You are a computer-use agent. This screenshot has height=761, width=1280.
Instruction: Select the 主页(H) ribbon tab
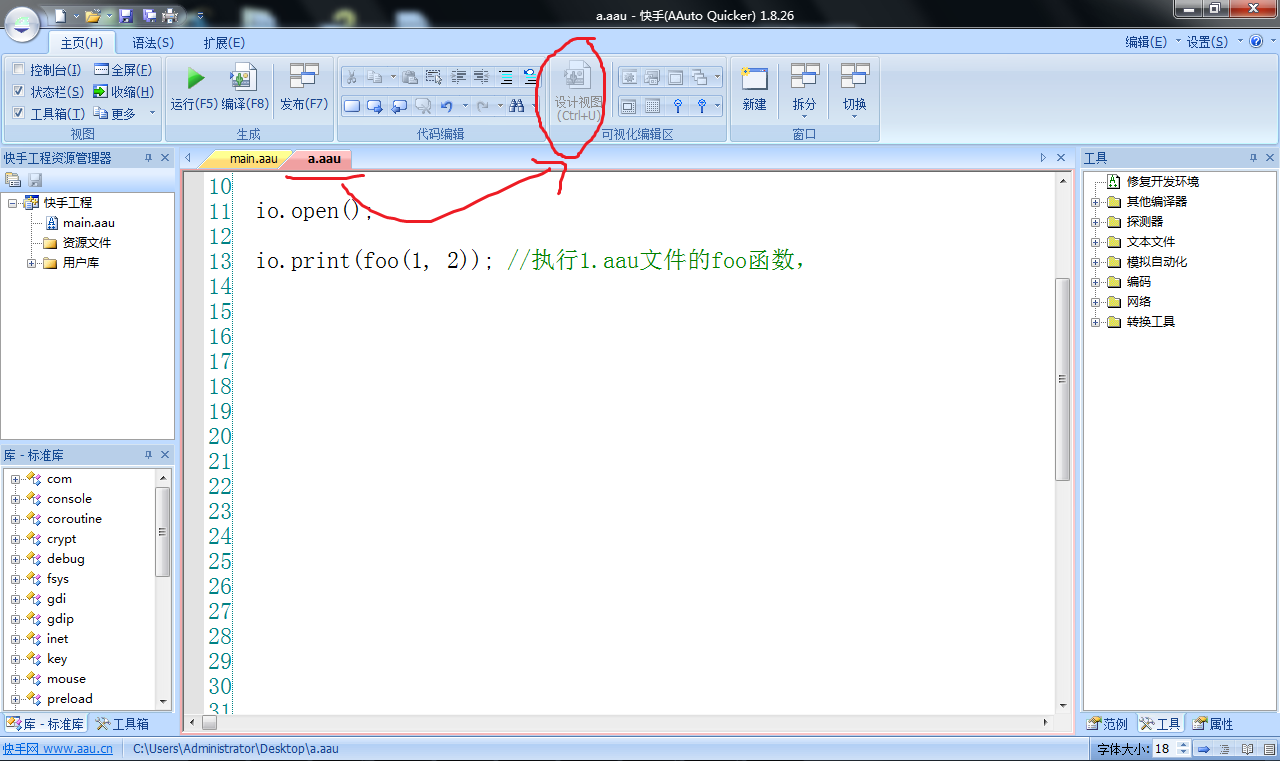(x=82, y=43)
